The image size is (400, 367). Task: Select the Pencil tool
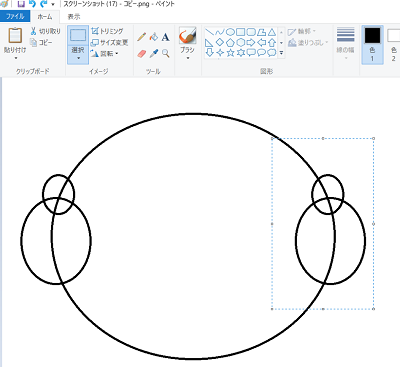pyautogui.click(x=141, y=36)
